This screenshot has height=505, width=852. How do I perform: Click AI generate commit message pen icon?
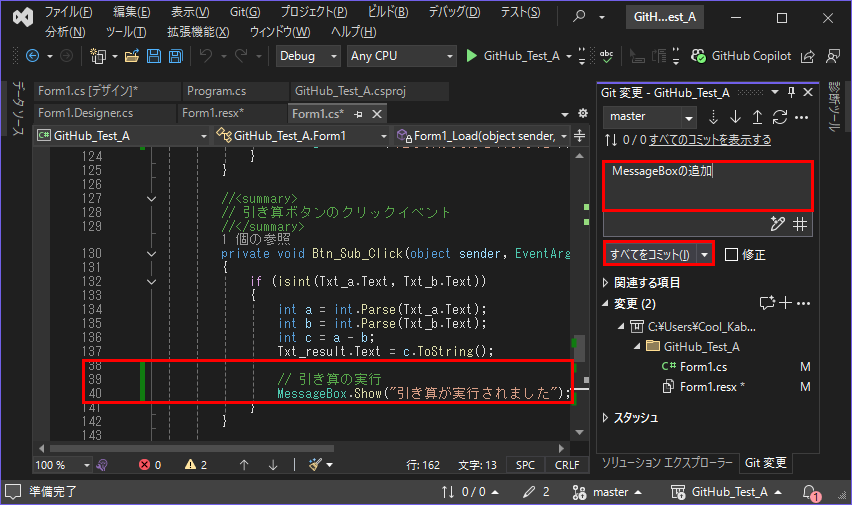(778, 224)
